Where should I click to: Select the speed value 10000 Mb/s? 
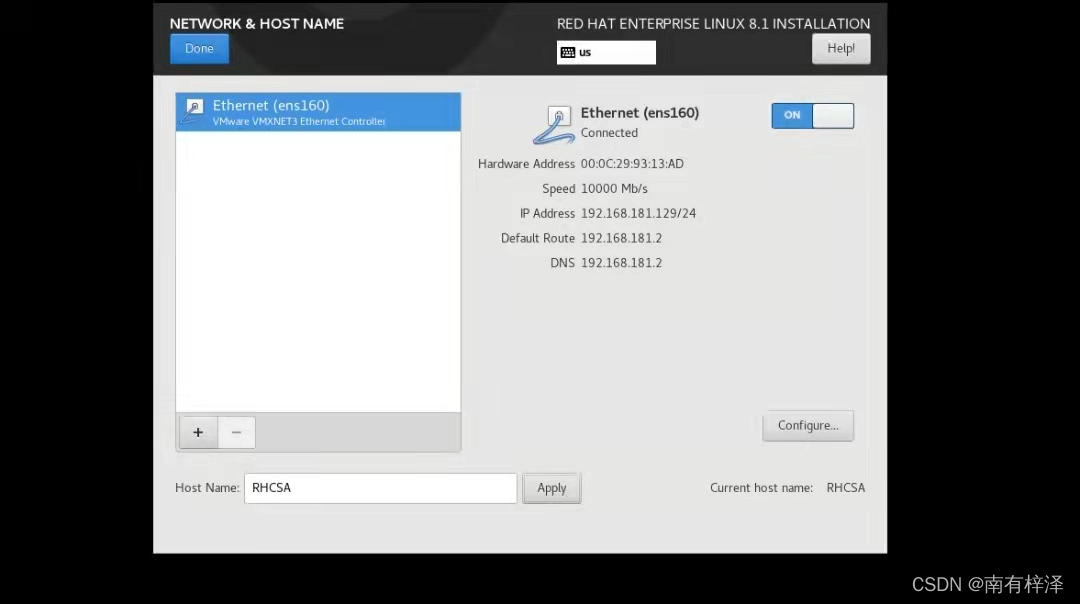point(614,189)
